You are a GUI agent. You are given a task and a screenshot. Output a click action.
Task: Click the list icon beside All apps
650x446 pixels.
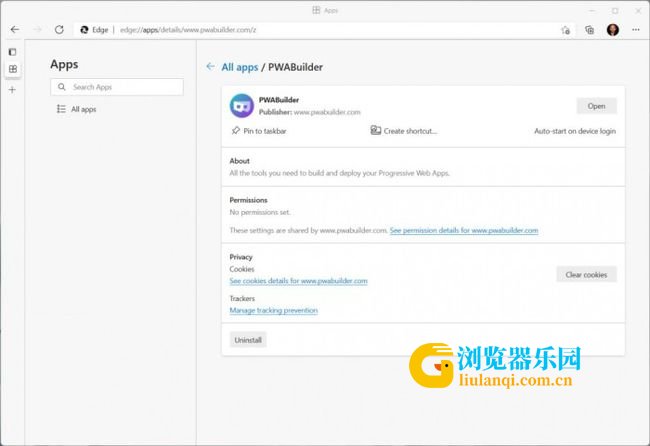tap(61, 109)
